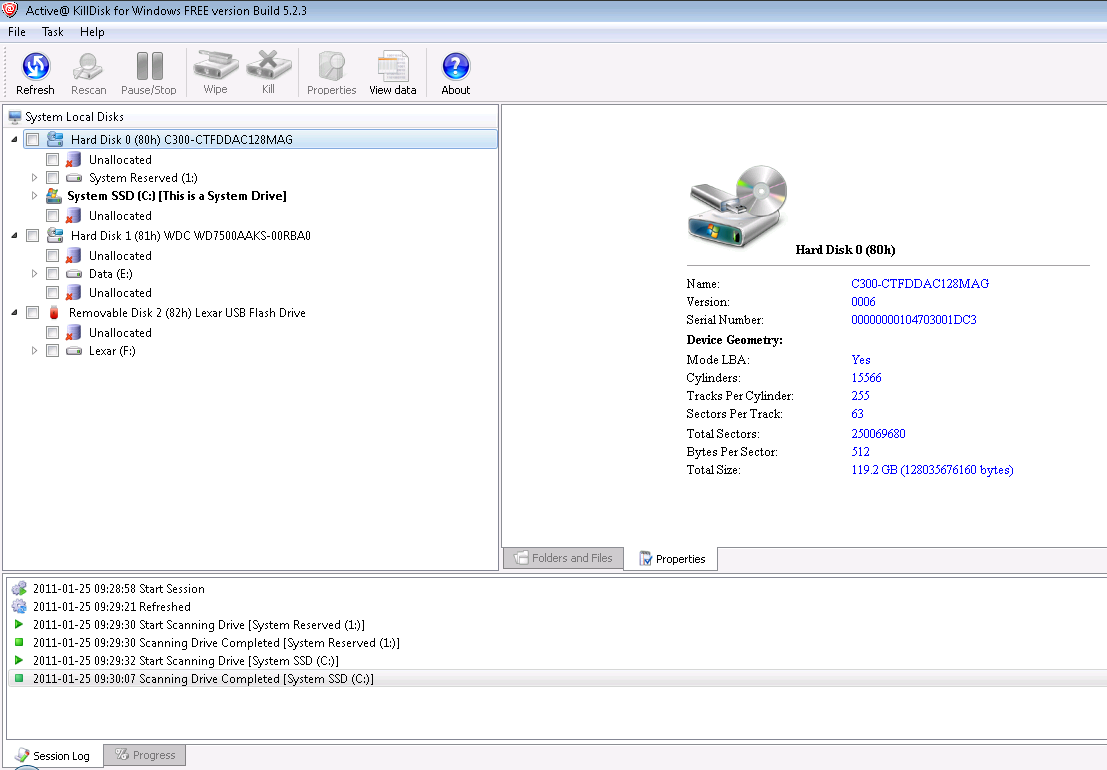Image resolution: width=1107 pixels, height=770 pixels.
Task: Click the System Reserved (1:) partition icon
Action: click(73, 178)
